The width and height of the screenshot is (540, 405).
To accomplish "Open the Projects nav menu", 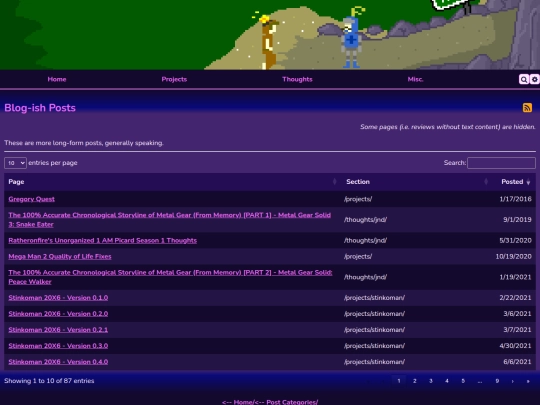I will pos(174,79).
